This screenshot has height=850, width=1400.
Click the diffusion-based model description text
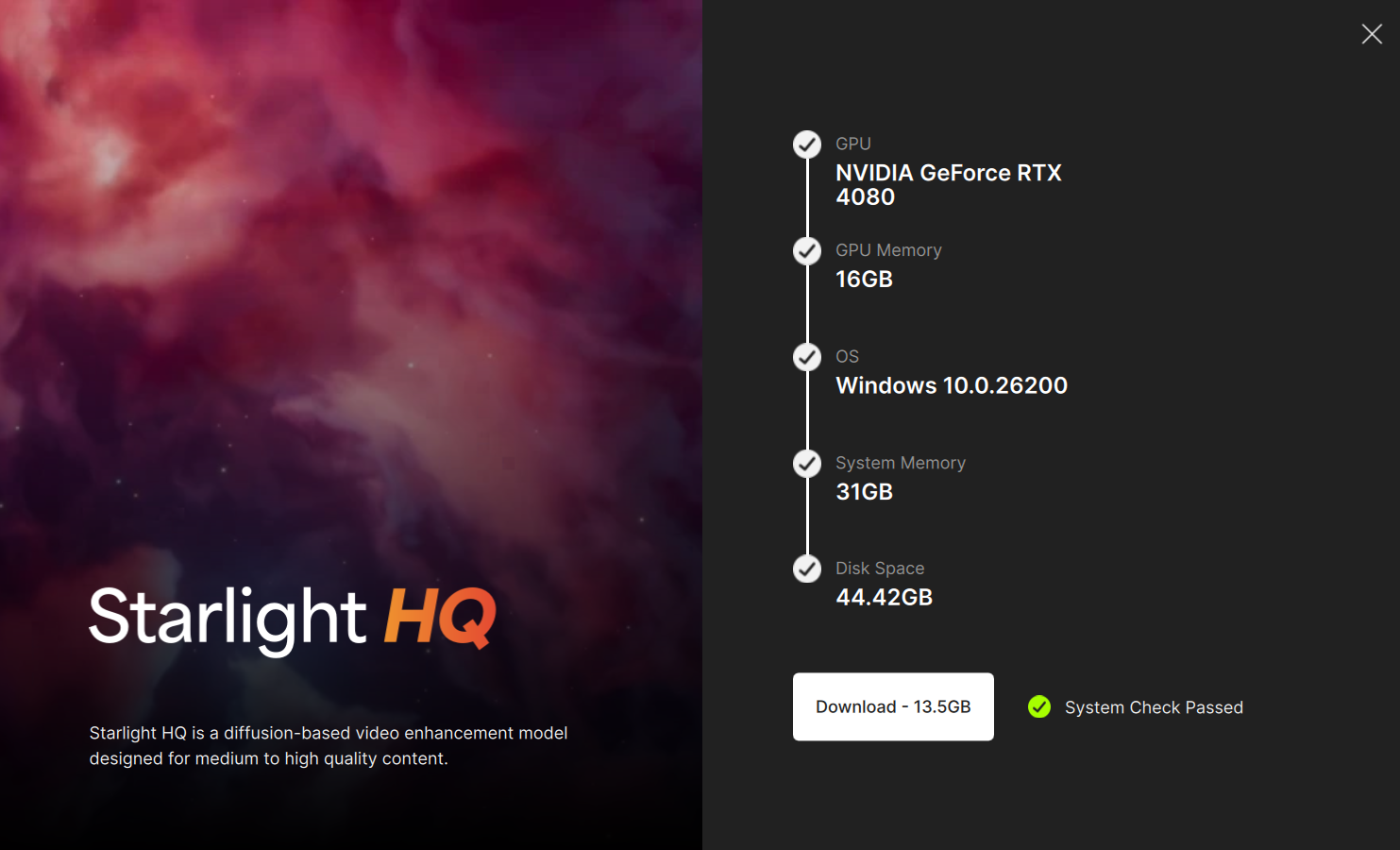pos(329,745)
